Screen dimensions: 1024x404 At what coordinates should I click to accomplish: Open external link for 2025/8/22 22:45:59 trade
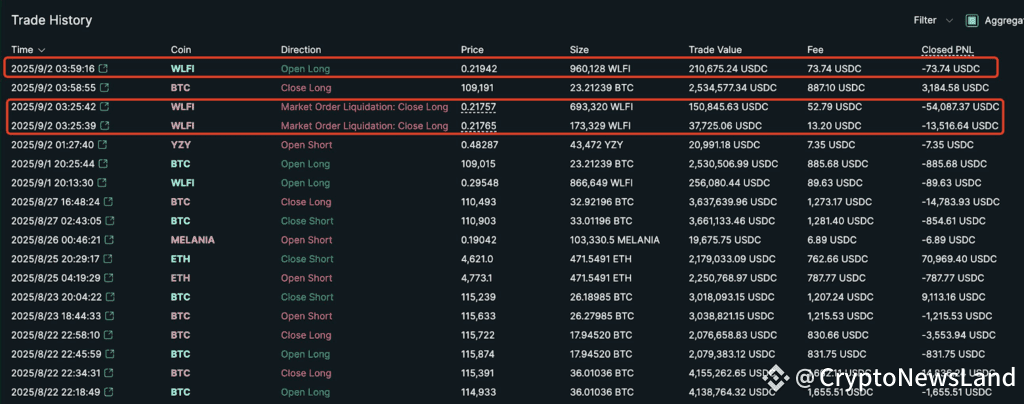click(x=110, y=354)
